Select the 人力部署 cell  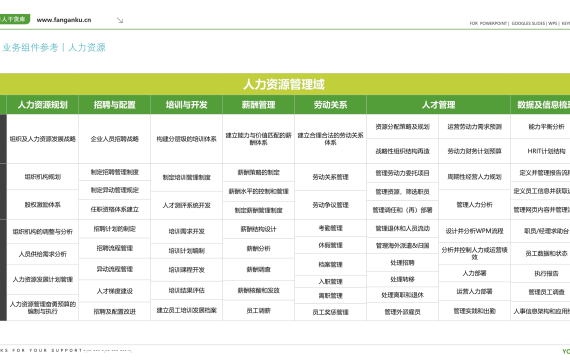(x=474, y=273)
